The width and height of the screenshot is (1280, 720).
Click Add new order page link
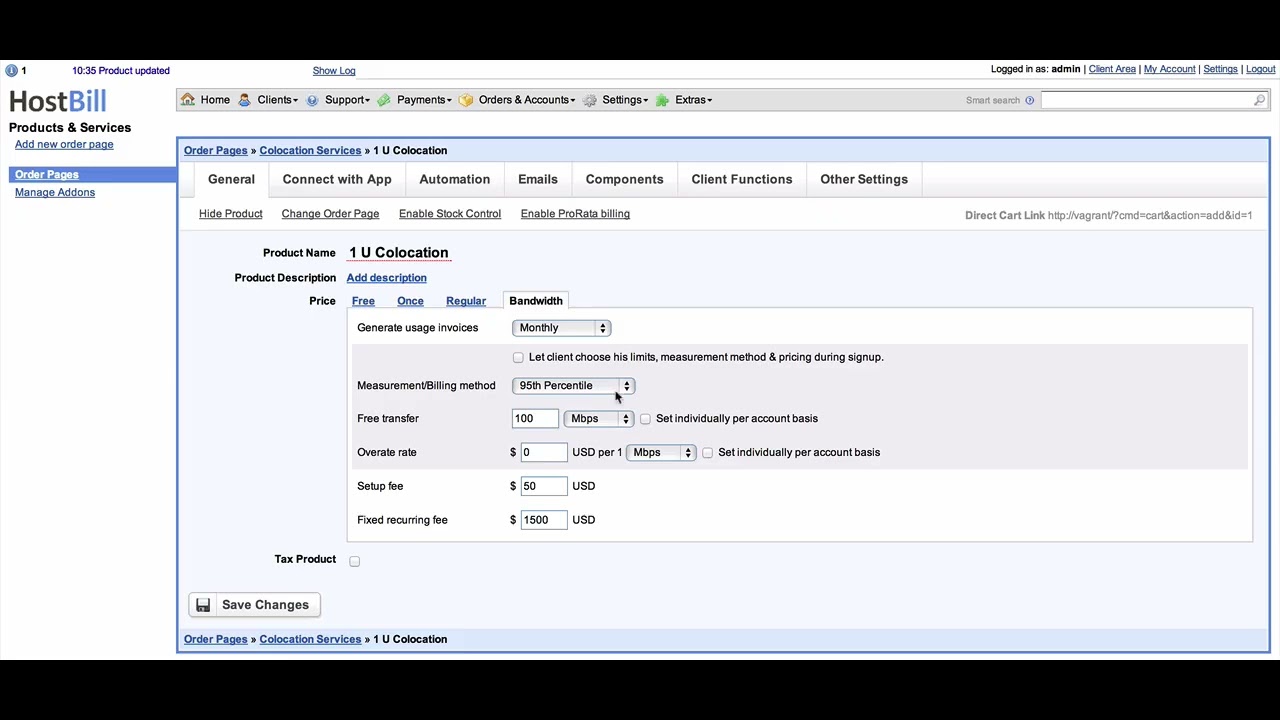click(x=64, y=145)
